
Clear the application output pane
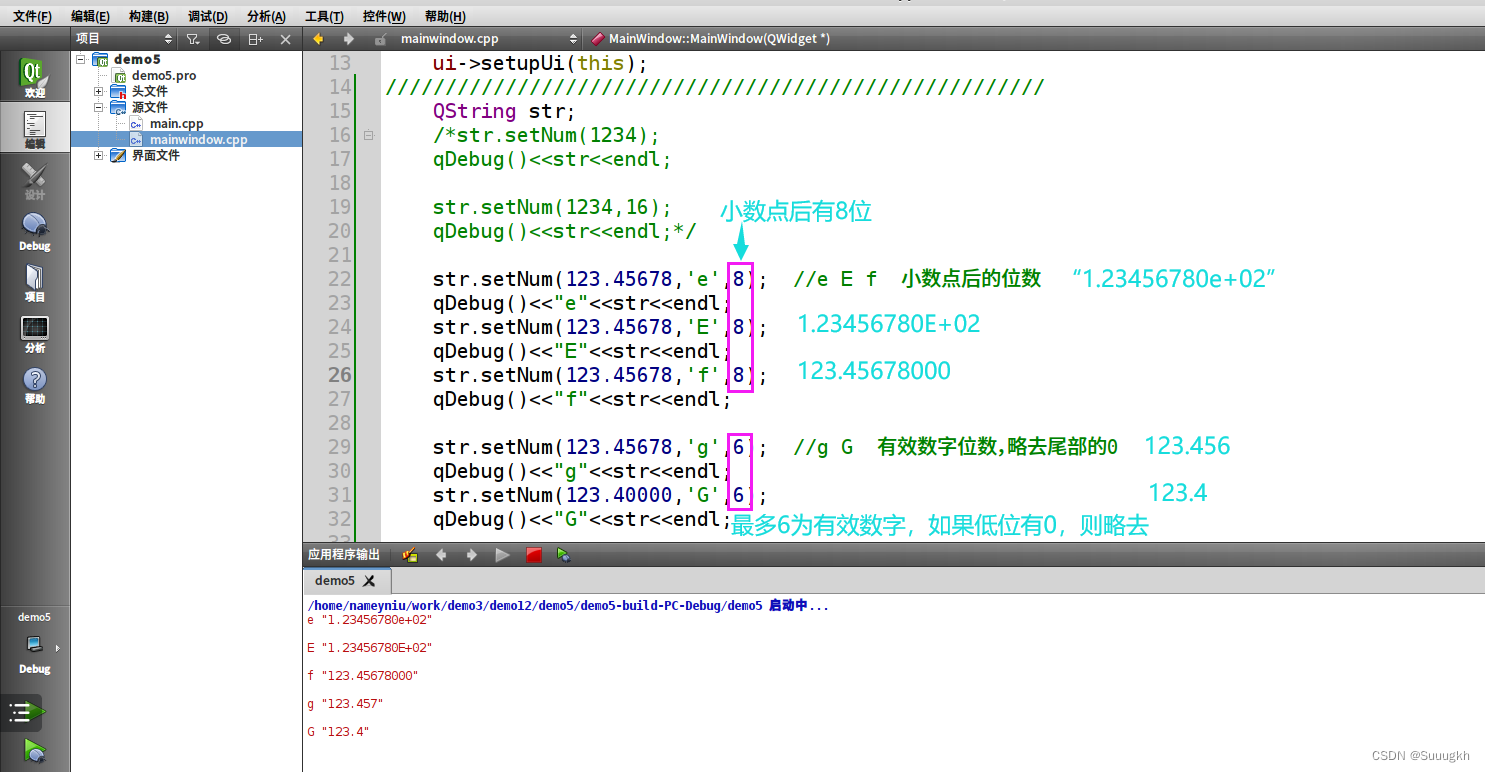[410, 554]
